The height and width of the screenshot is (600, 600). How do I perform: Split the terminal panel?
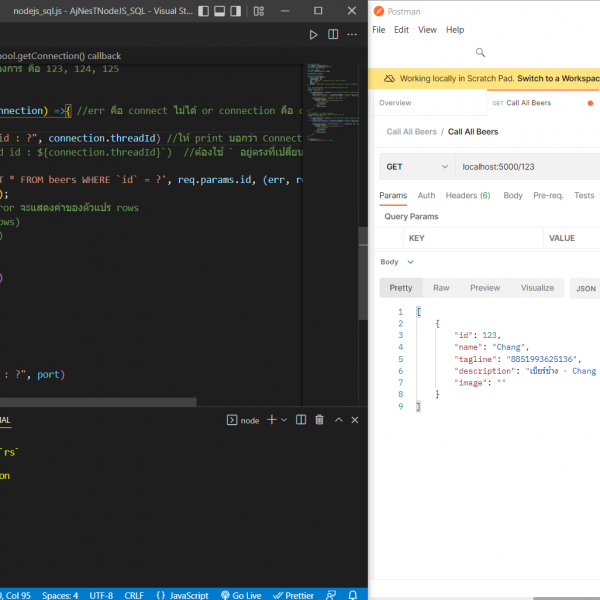tap(302, 420)
